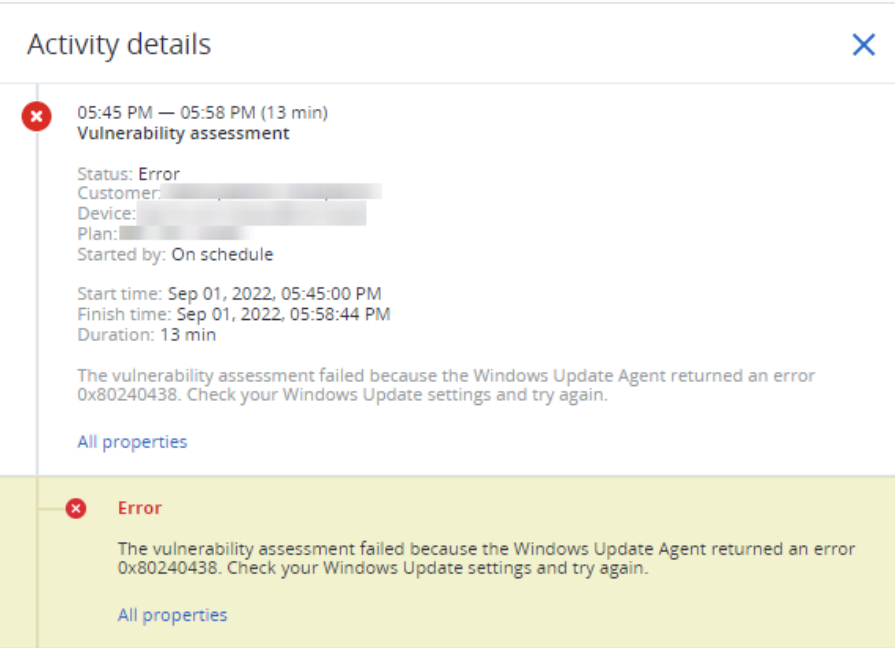The image size is (895, 648).
Task: Click the large red error status icon
Action: tap(37, 116)
